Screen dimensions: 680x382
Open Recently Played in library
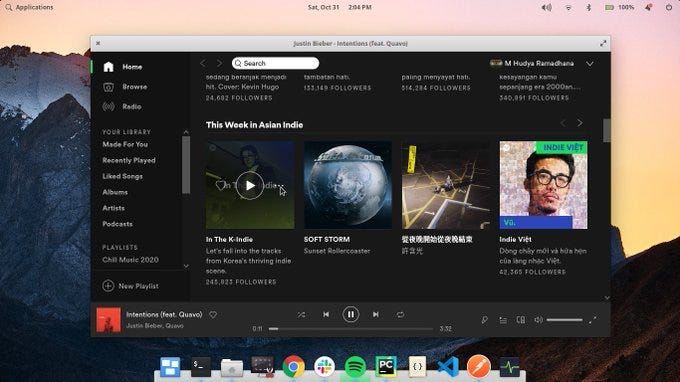click(x=129, y=160)
